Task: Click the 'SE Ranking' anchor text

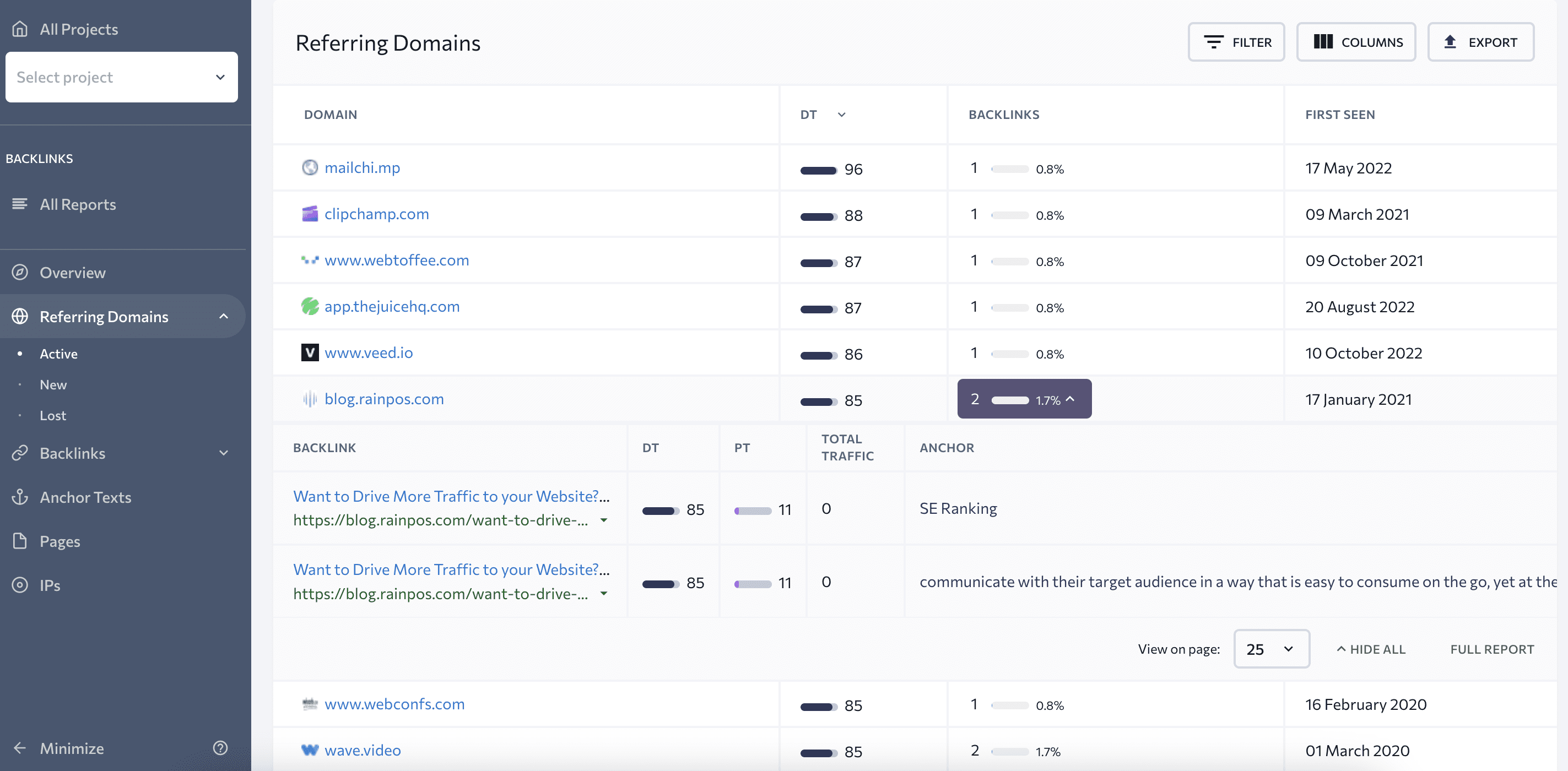Action: pos(958,508)
